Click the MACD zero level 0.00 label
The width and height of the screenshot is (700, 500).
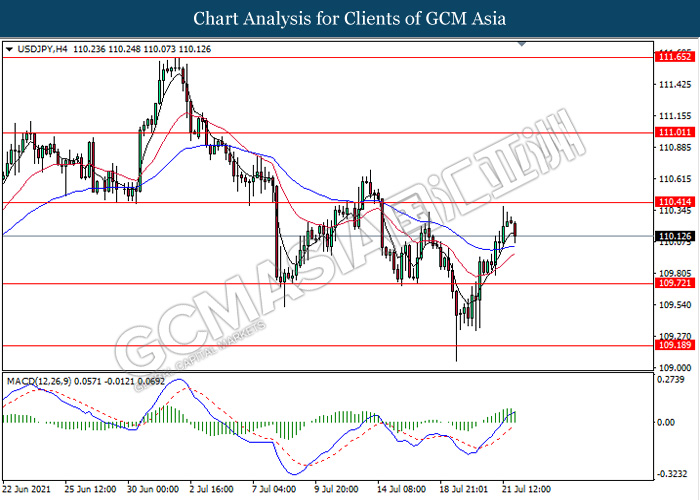[x=666, y=422]
